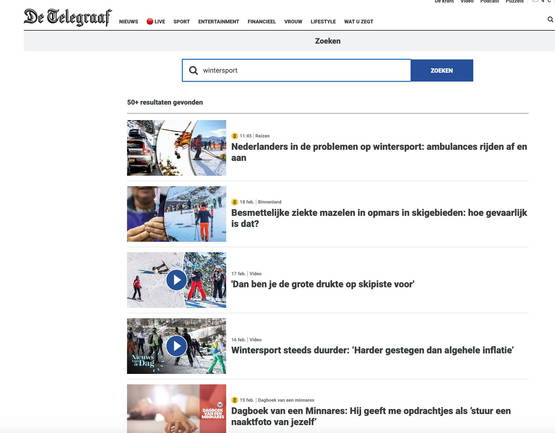Click the 'Reizen' category label

pos(262,136)
